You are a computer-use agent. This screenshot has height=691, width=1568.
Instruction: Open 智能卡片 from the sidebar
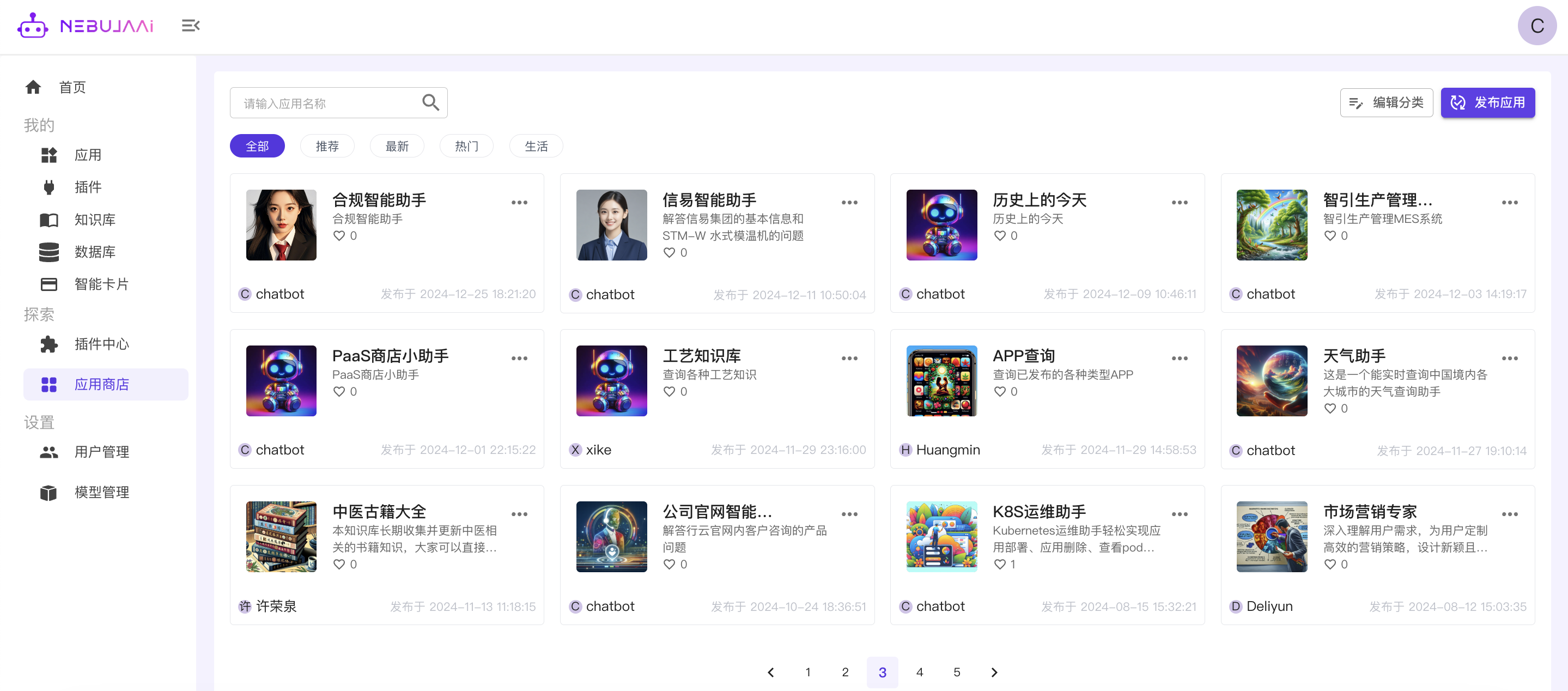[x=102, y=284]
